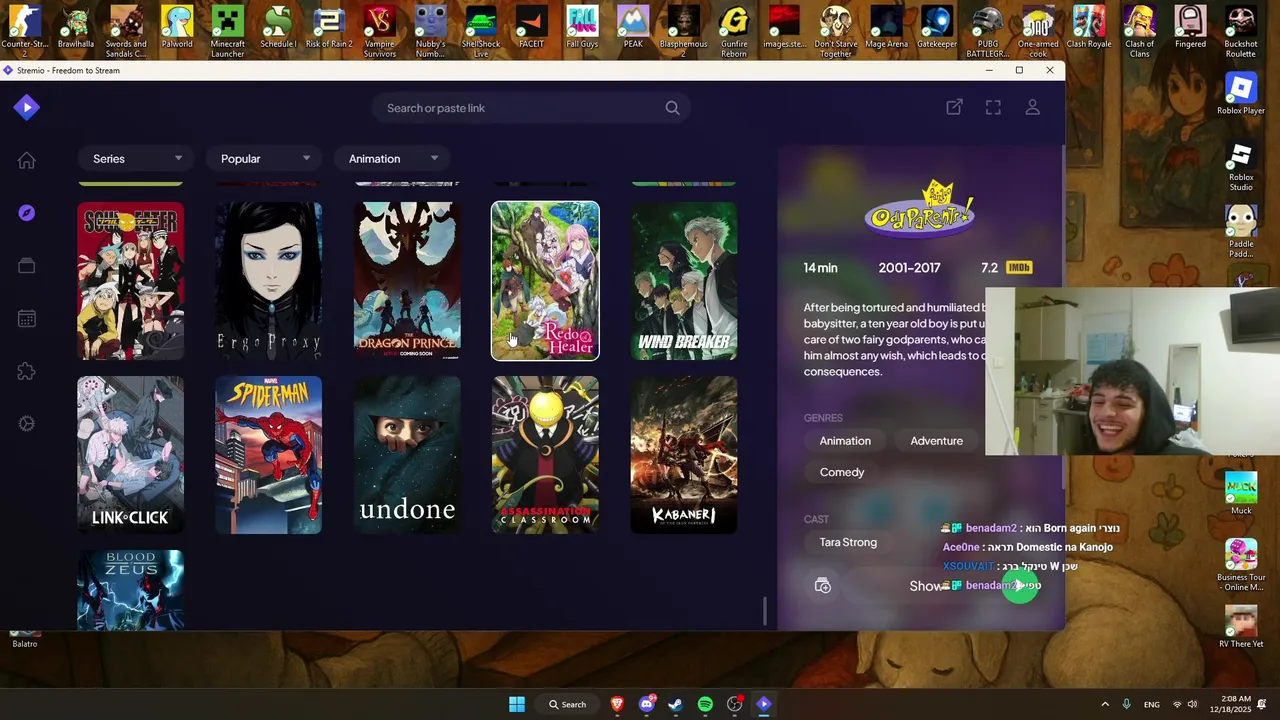Show hidden icons tray chevron
This screenshot has width=1280, height=720.
click(x=1104, y=704)
